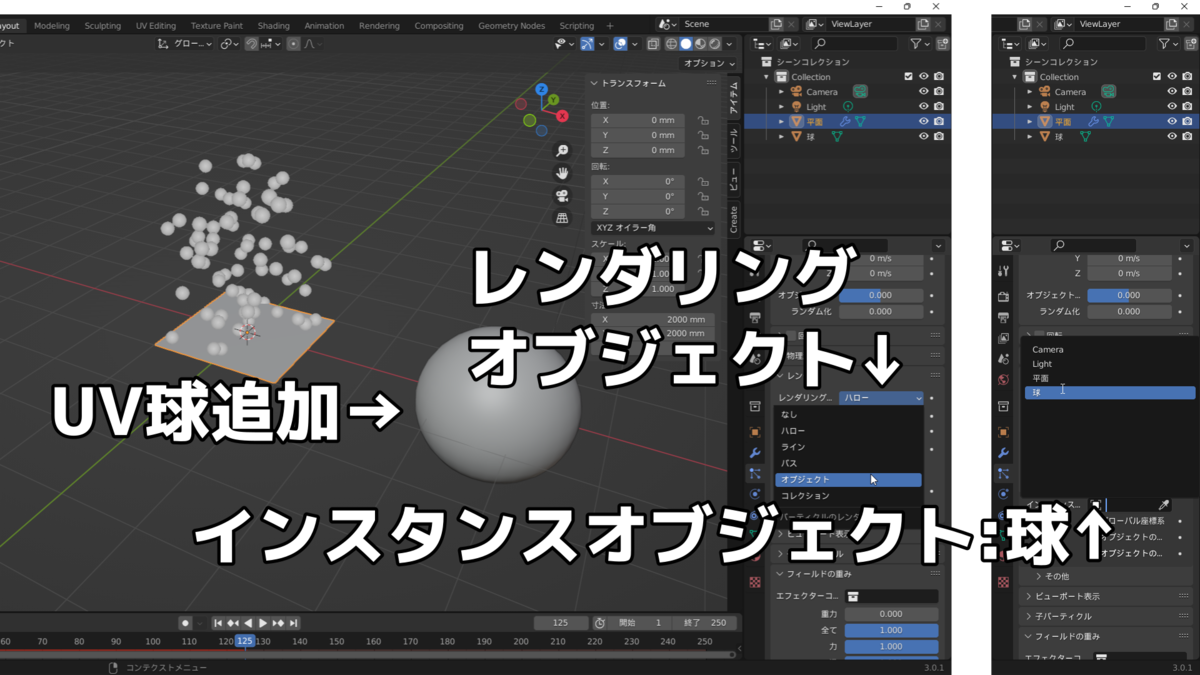Image resolution: width=1200 pixels, height=675 pixels.
Task: Click the eyedropper beside the instance object field
Action: 1163,506
